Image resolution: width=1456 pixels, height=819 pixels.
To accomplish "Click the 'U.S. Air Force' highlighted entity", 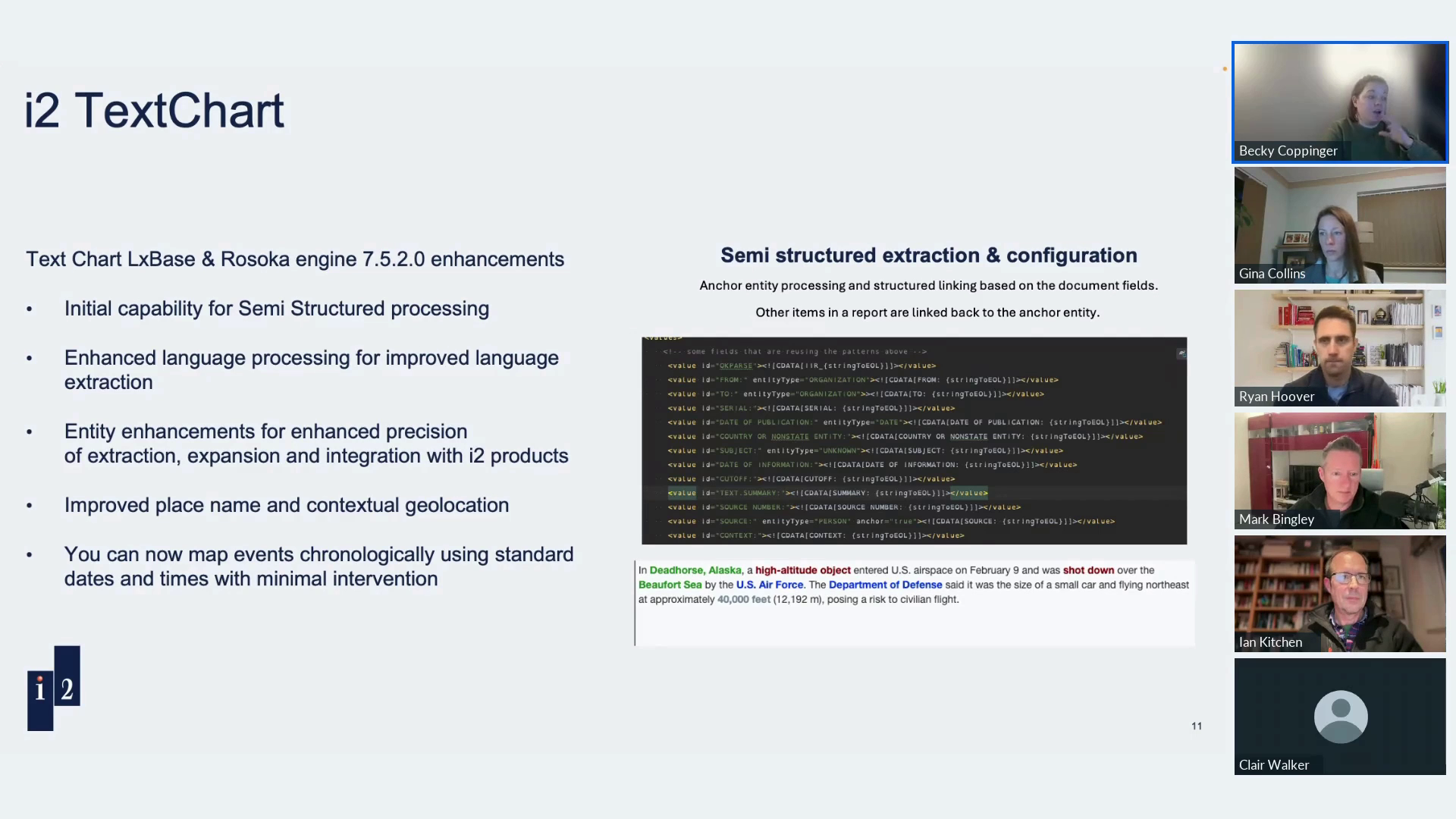I will tap(770, 585).
